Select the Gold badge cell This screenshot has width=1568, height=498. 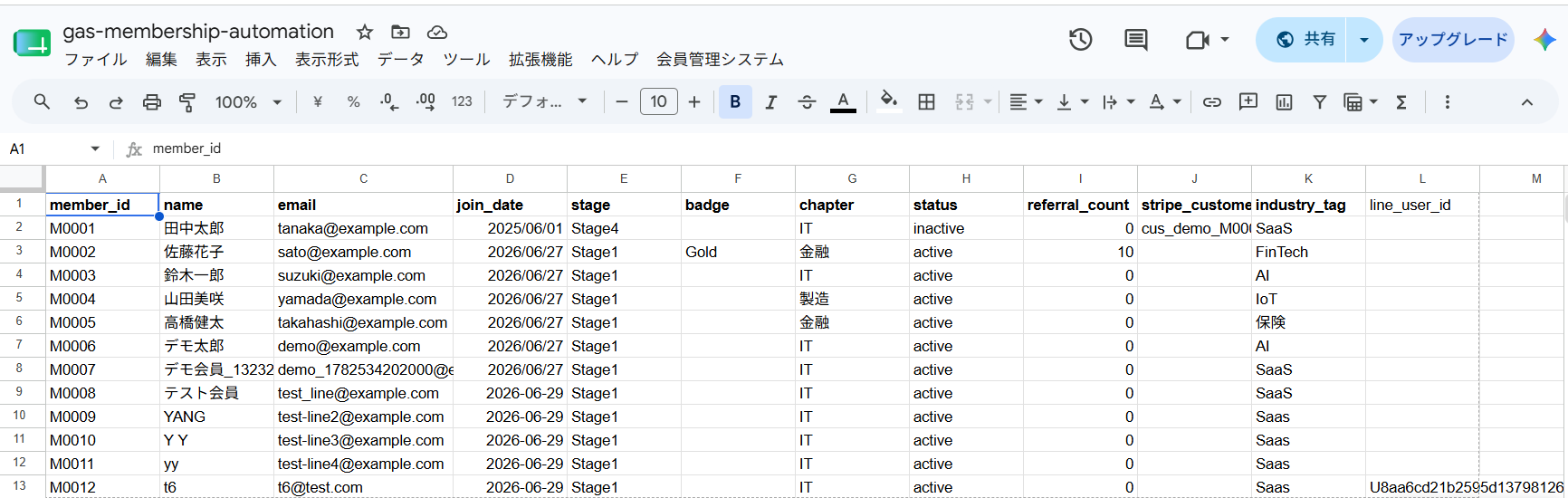(x=738, y=253)
